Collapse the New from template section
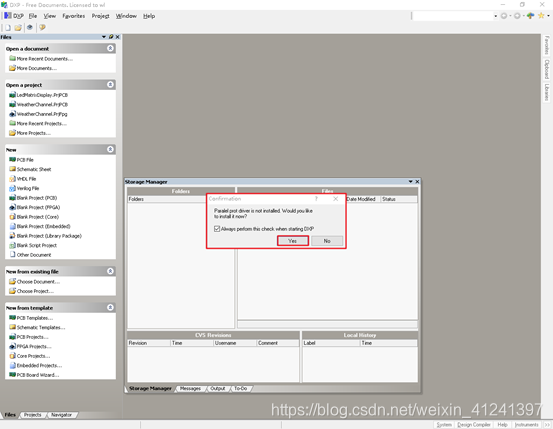553x429 pixels. pos(110,307)
